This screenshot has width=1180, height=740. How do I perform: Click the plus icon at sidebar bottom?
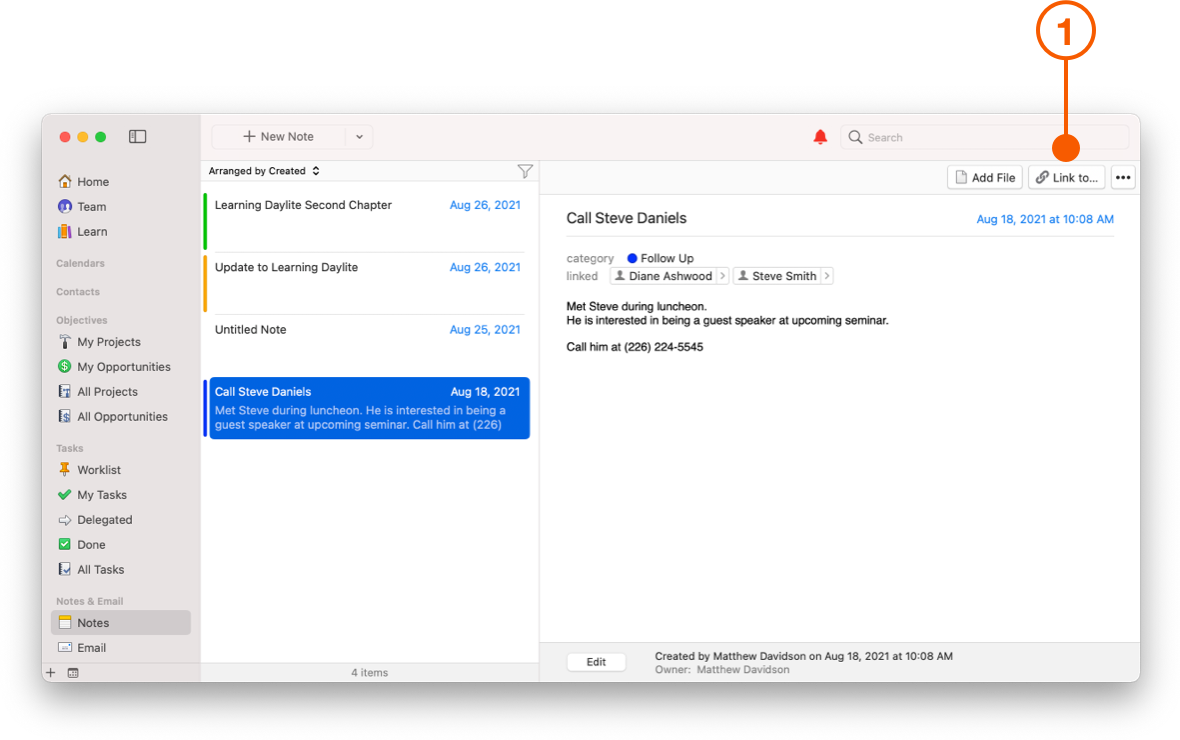tap(50, 672)
